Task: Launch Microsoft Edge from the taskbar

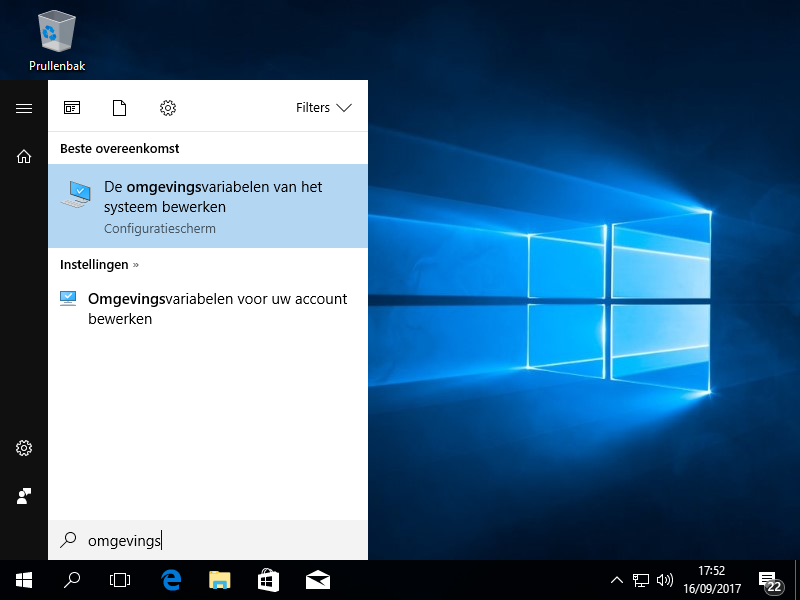Action: click(171, 580)
